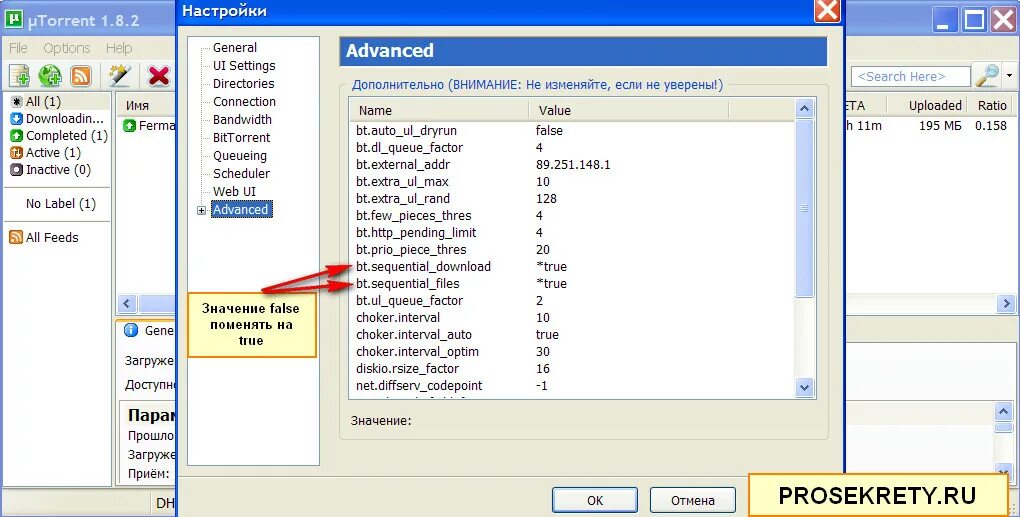Click the Name column header

(439, 111)
